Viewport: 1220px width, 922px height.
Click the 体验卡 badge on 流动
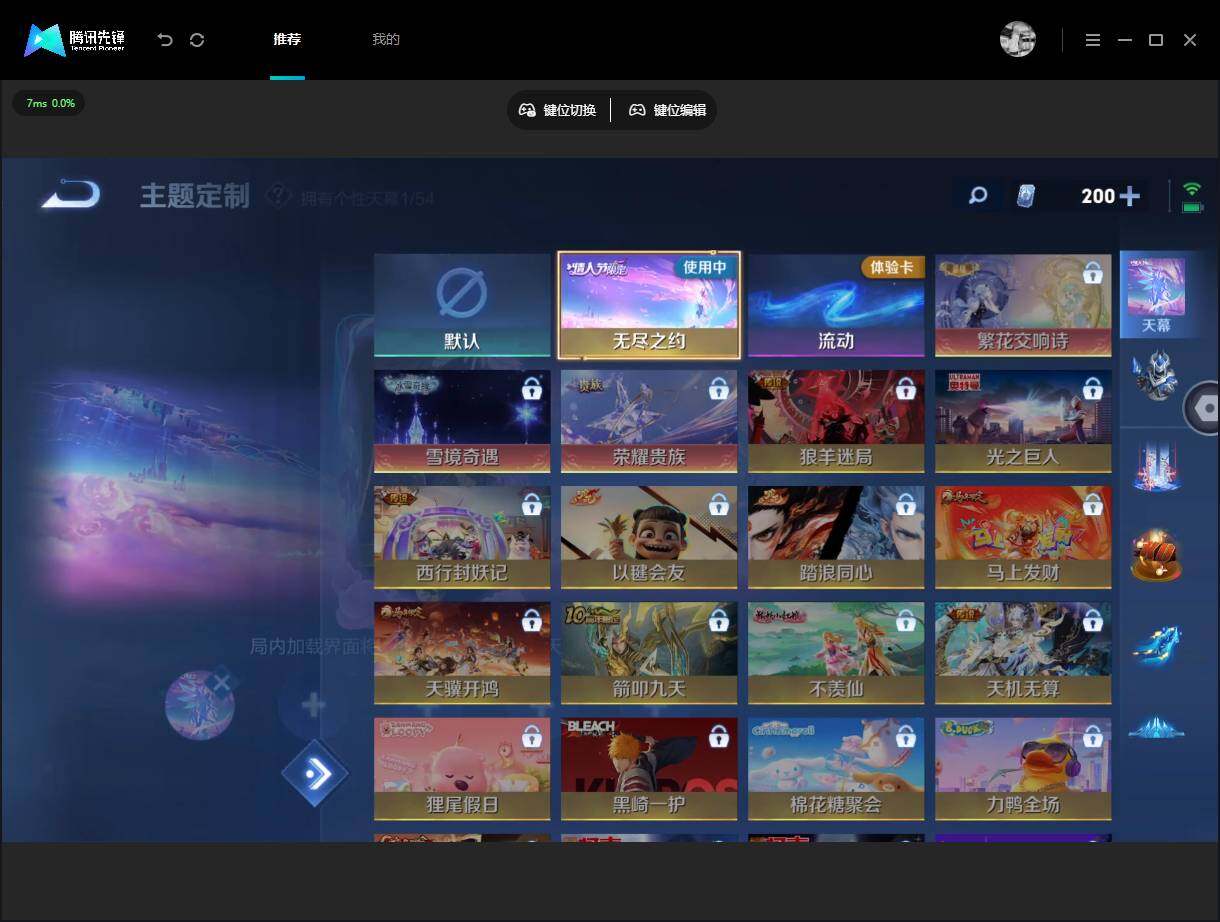[892, 267]
